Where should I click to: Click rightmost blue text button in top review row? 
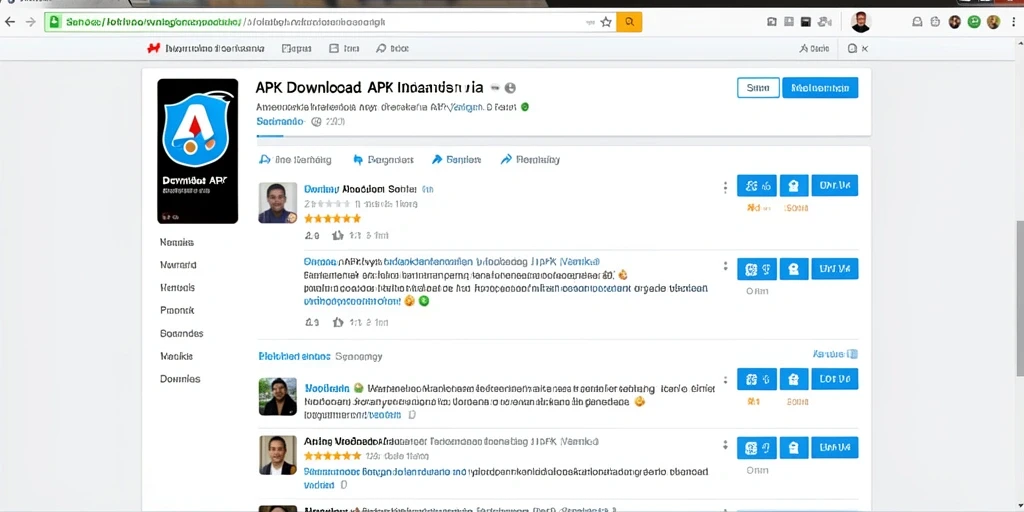click(x=835, y=185)
